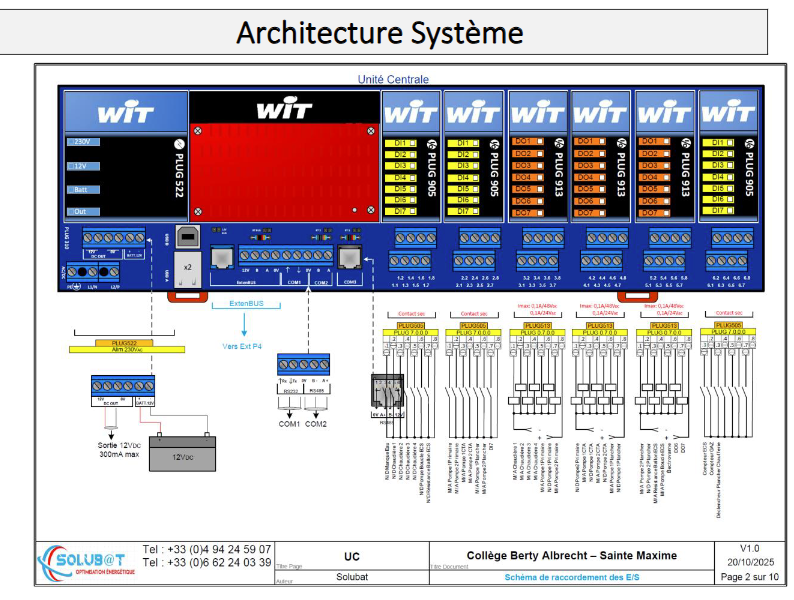Click the blue arrow pointing to Vers Ext P4

click(x=244, y=325)
